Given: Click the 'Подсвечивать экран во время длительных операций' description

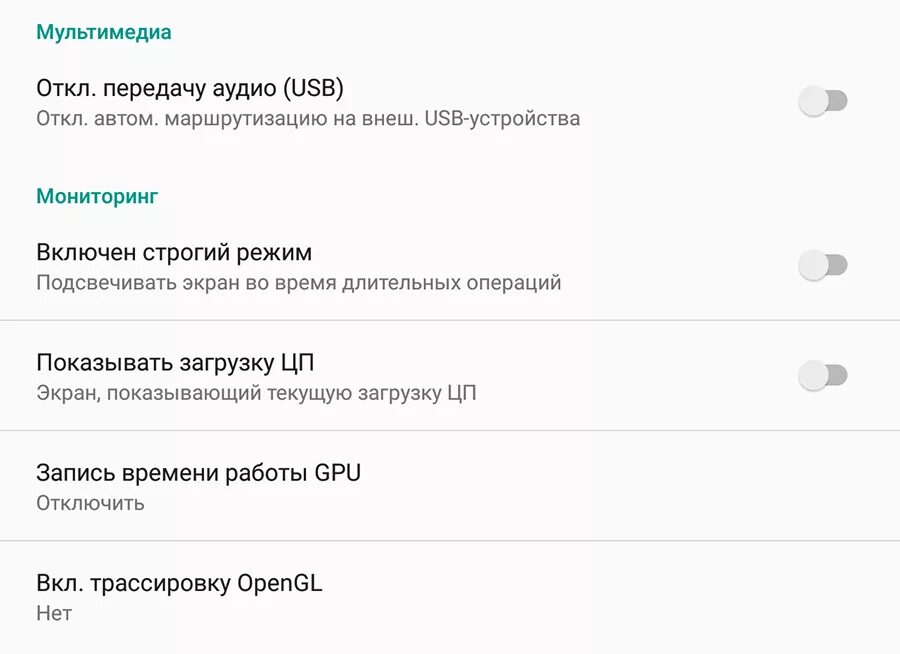Looking at the screenshot, I should tap(298, 283).
